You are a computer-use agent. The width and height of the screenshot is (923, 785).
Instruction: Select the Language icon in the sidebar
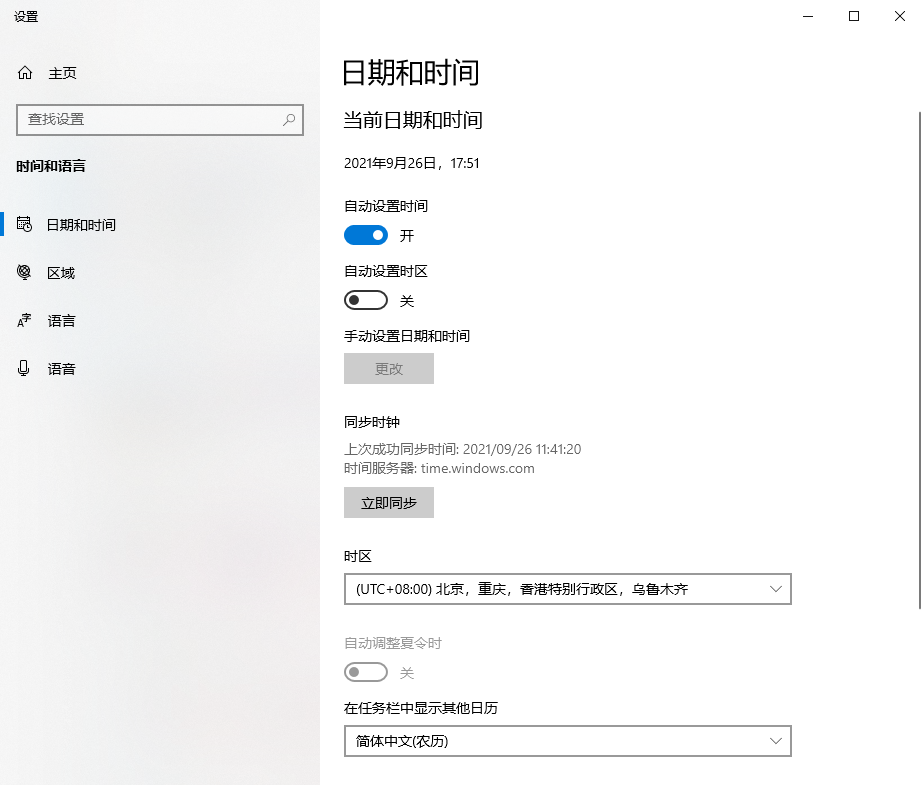coord(22,320)
